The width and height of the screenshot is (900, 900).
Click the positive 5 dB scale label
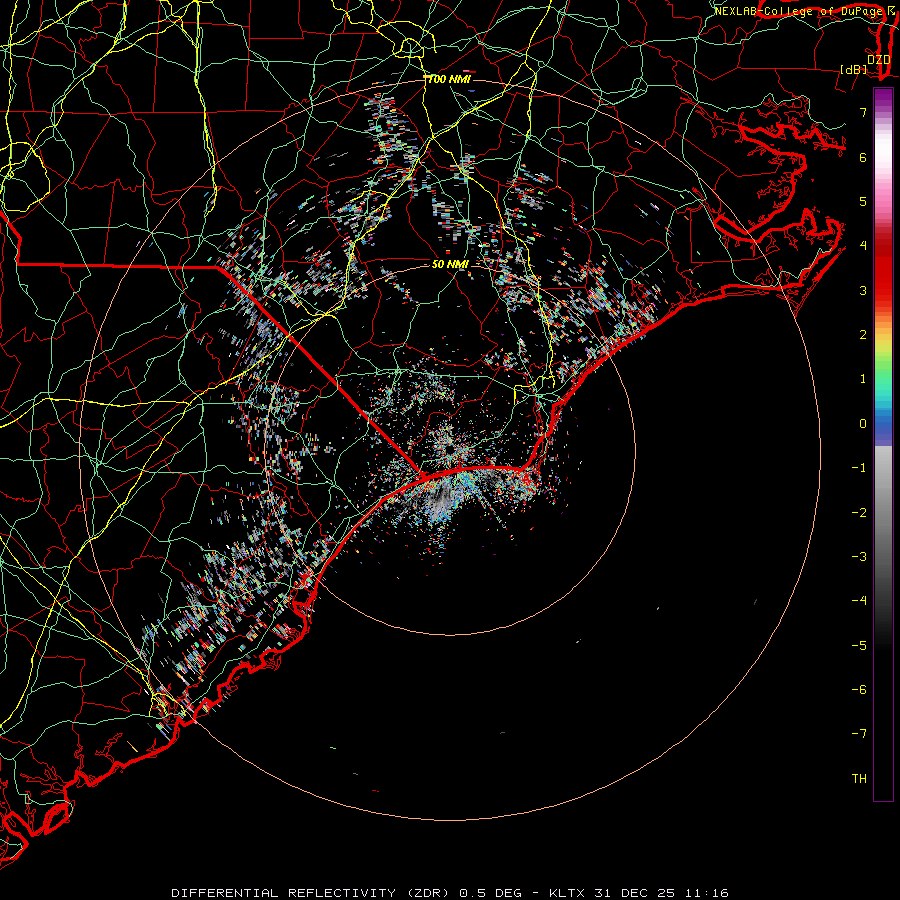pyautogui.click(x=863, y=201)
